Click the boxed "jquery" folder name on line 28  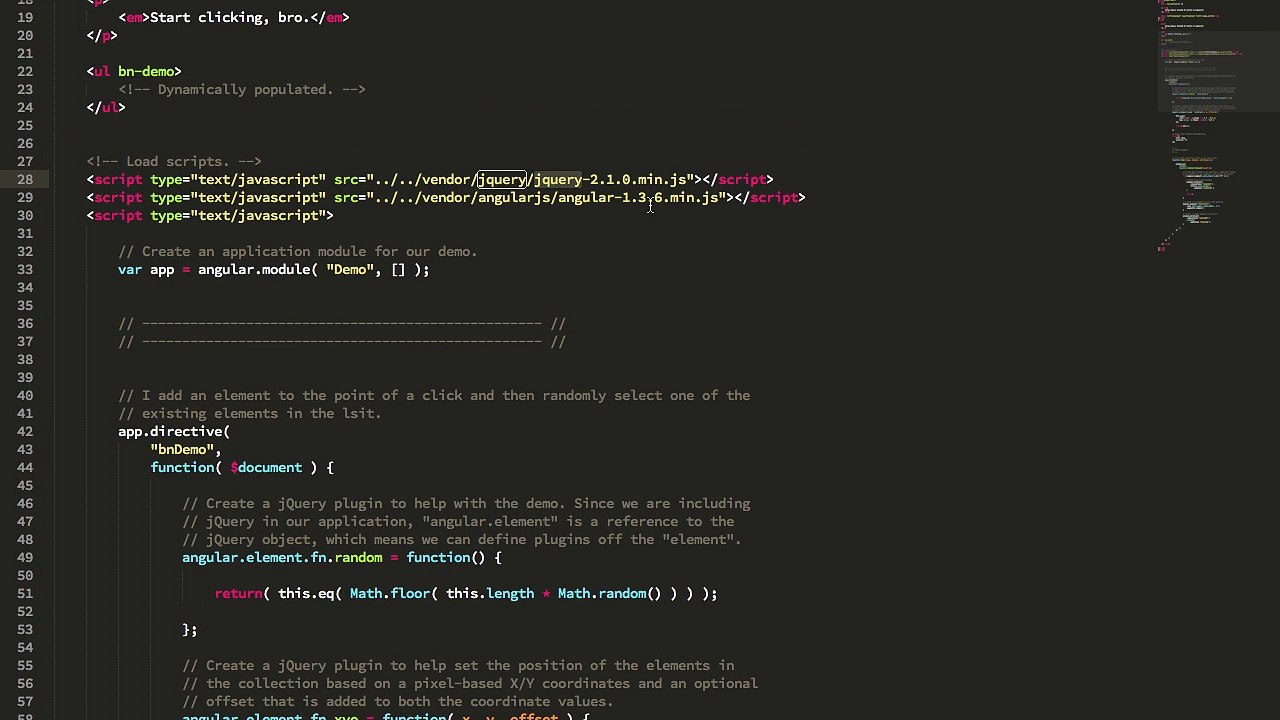pos(501,180)
